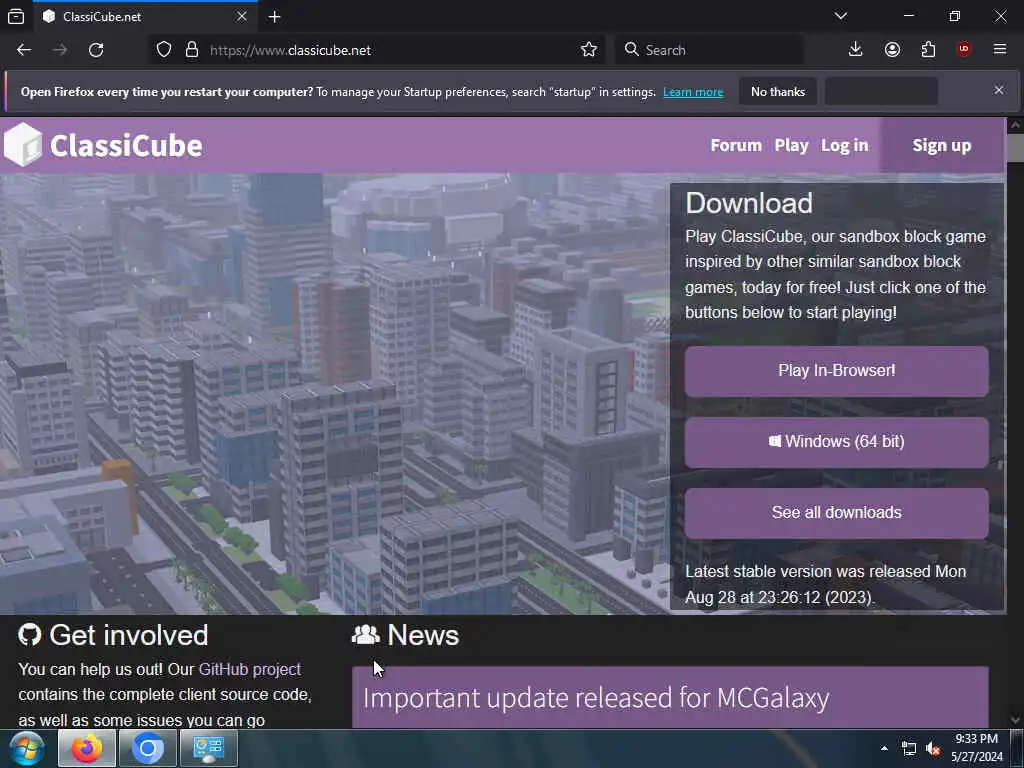Click the page vertical scrollbar thumb
This screenshot has height=768, width=1024.
click(1015, 147)
